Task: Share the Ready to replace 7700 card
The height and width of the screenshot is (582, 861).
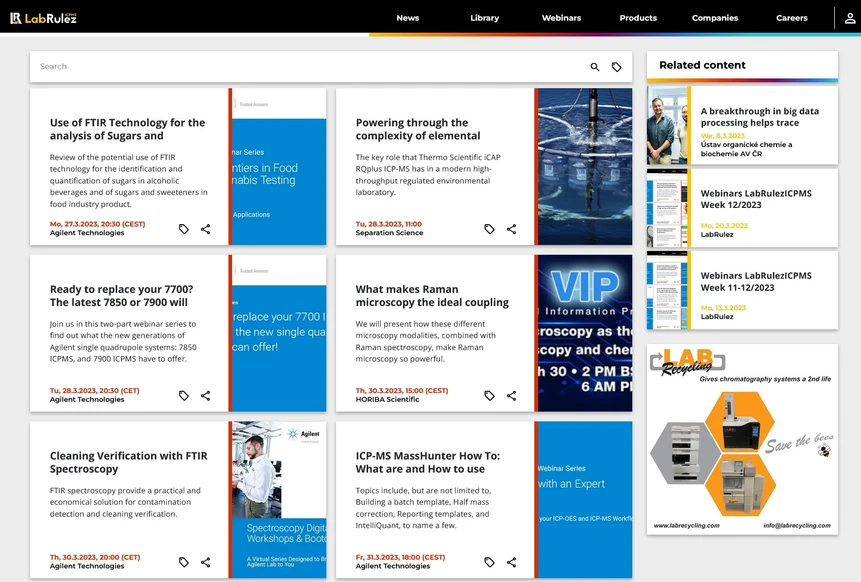Action: click(205, 395)
